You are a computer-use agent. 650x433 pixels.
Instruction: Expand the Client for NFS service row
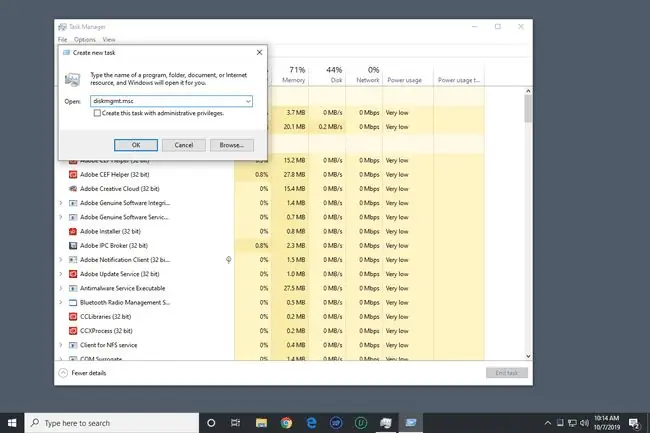(x=61, y=344)
